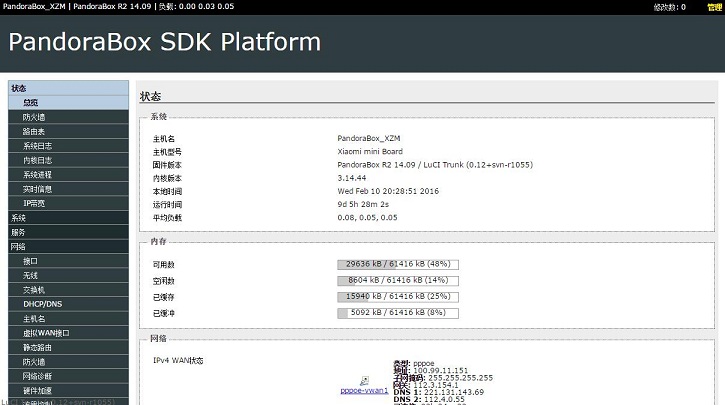Collapse the 状态 menu section
Image resolution: width=725 pixels, height=405 pixels.
tap(68, 88)
